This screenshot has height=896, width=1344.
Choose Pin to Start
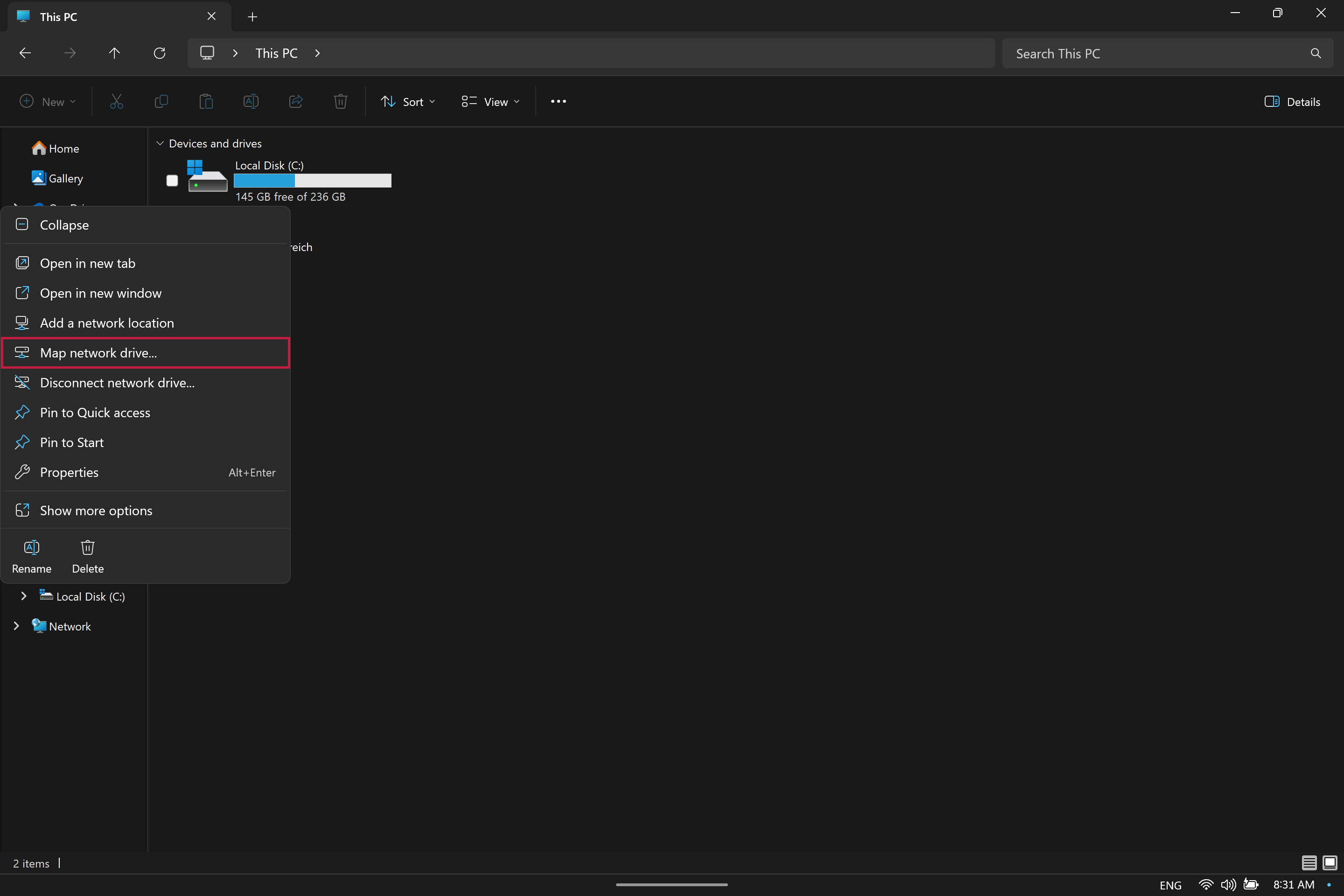click(x=145, y=442)
